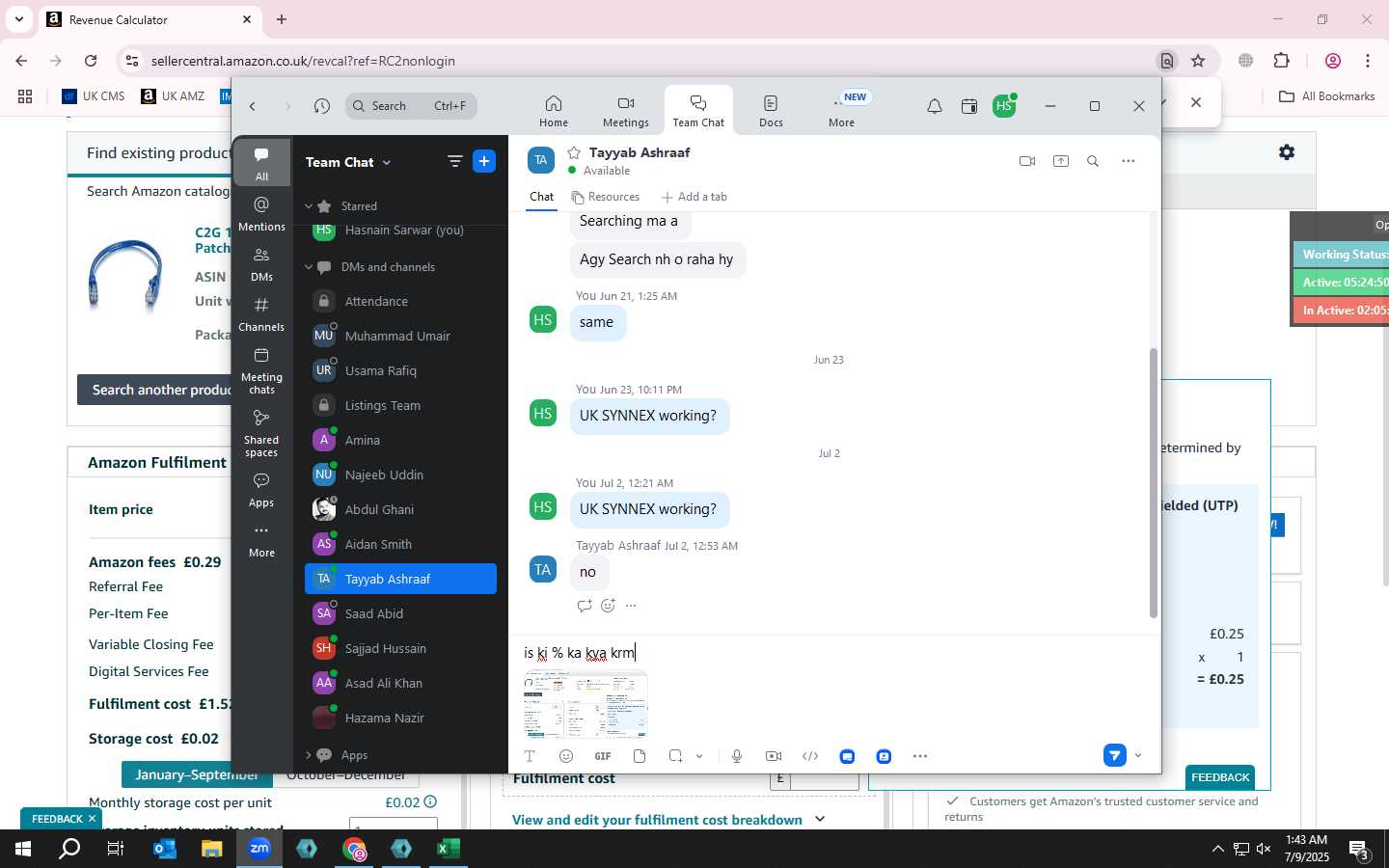
Task: Expand the send options dropdown arrow
Action: [x=1138, y=755]
